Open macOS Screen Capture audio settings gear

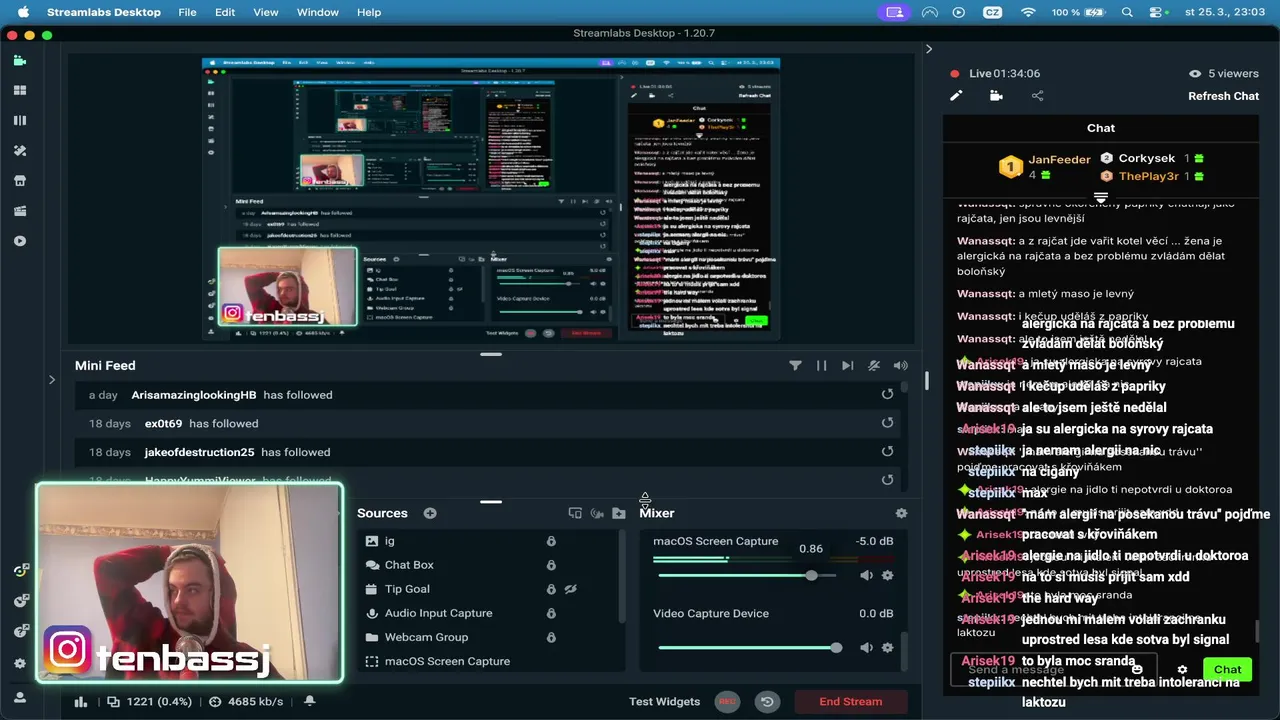(x=887, y=575)
